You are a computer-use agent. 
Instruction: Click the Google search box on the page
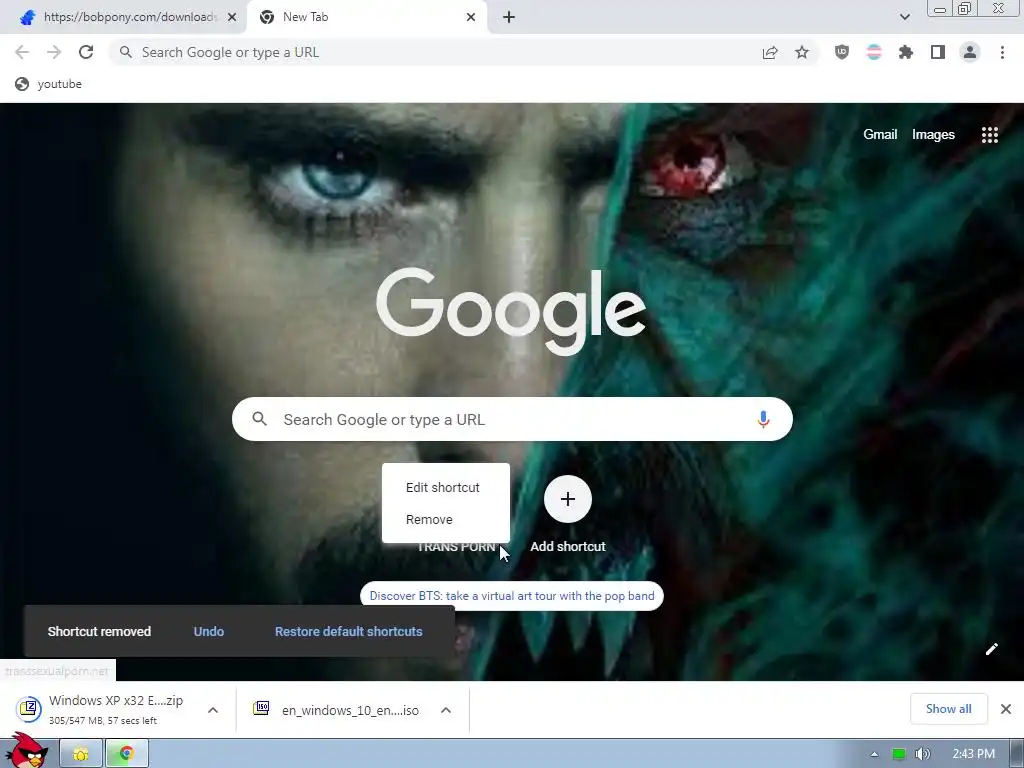point(512,419)
